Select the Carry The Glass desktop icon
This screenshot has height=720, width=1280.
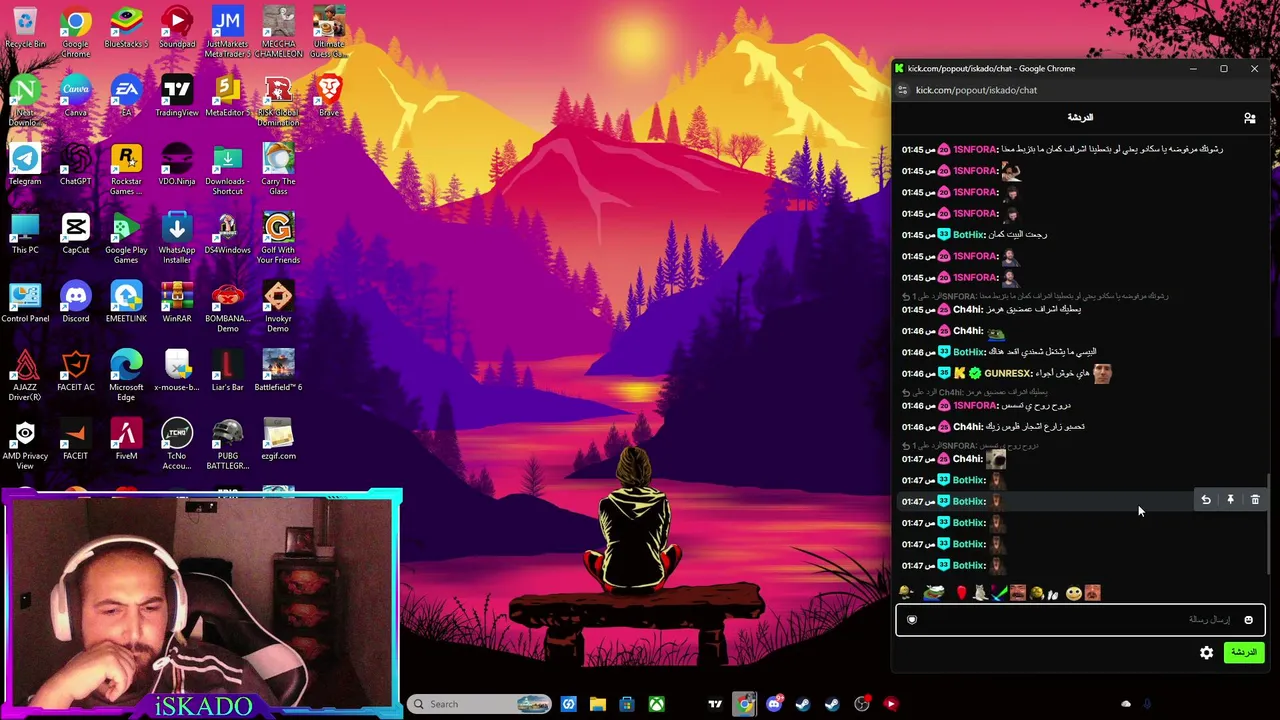tap(278, 171)
